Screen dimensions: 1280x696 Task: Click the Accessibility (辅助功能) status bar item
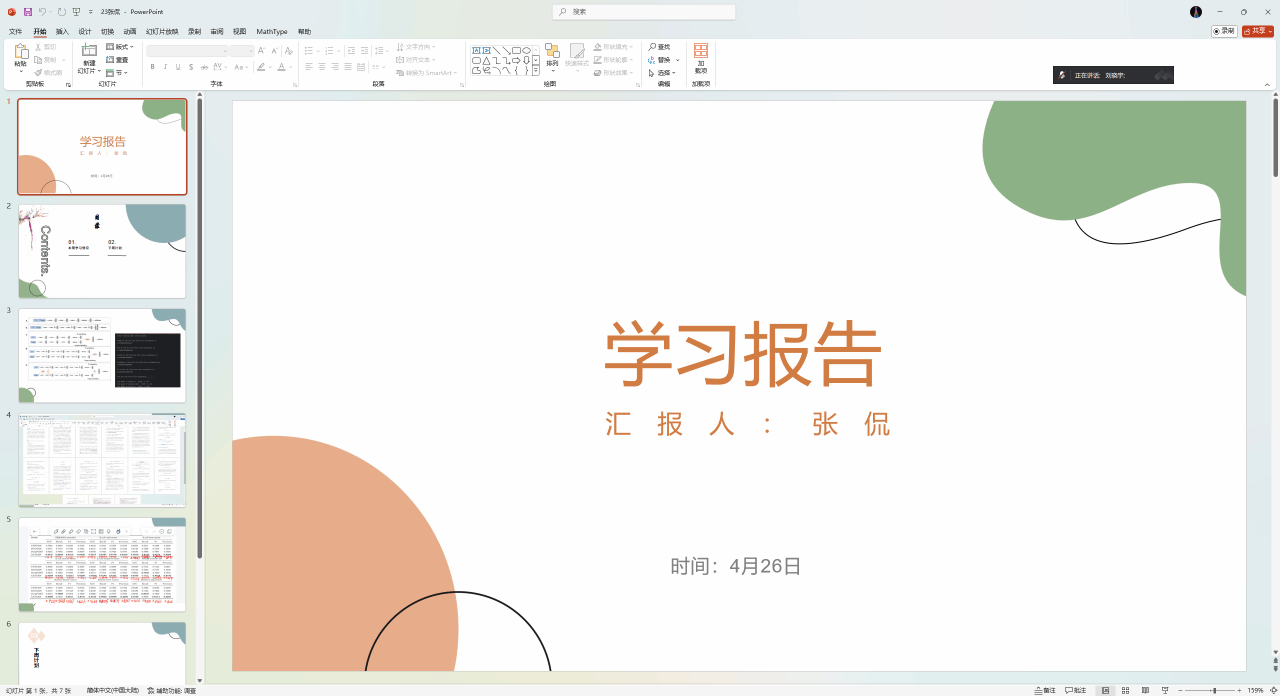pos(172,690)
